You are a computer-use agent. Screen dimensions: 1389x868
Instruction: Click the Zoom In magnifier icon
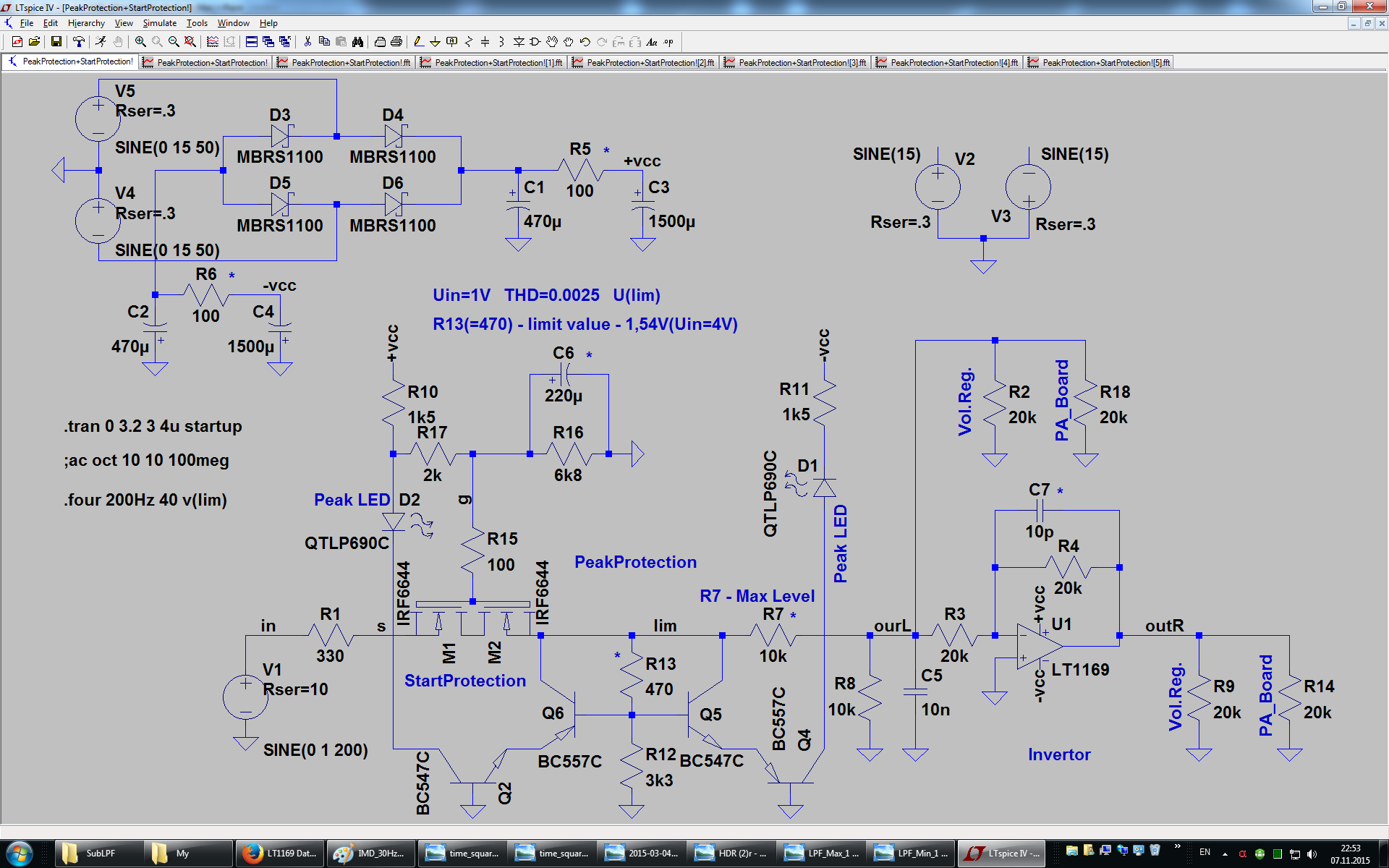coord(140,42)
